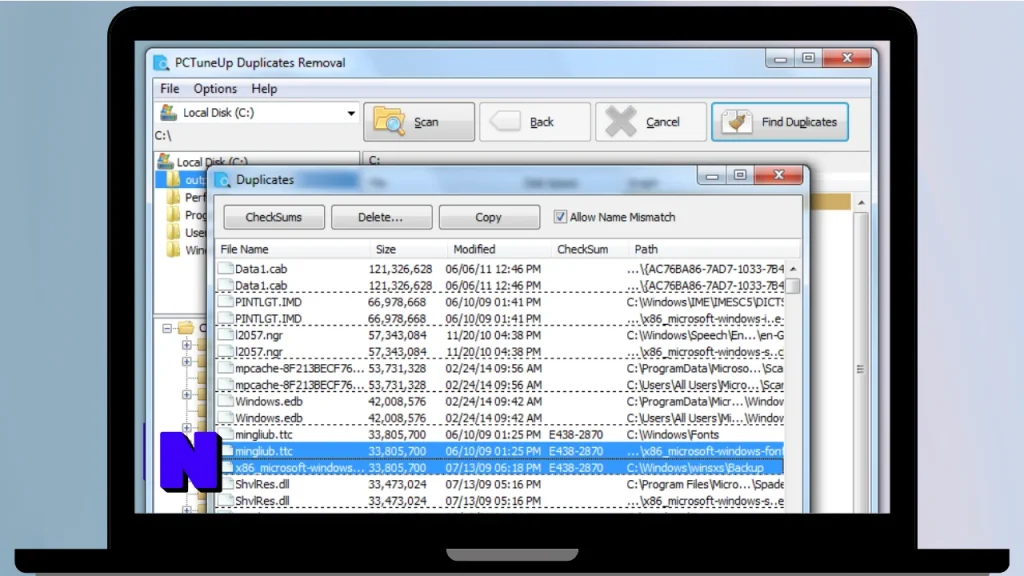
Task: Click the Find Duplicates button
Action: 780,121
